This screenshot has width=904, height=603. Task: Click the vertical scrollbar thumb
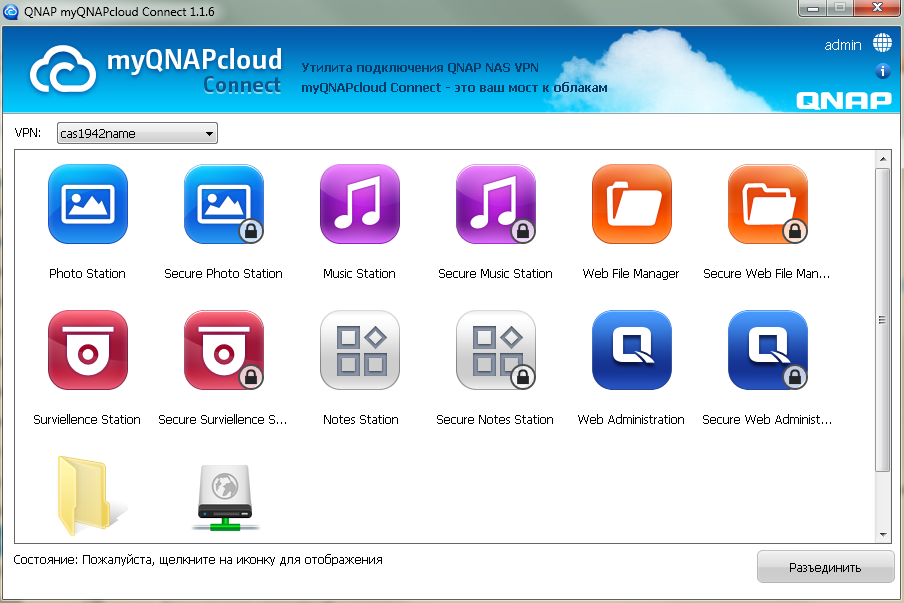[x=882, y=320]
